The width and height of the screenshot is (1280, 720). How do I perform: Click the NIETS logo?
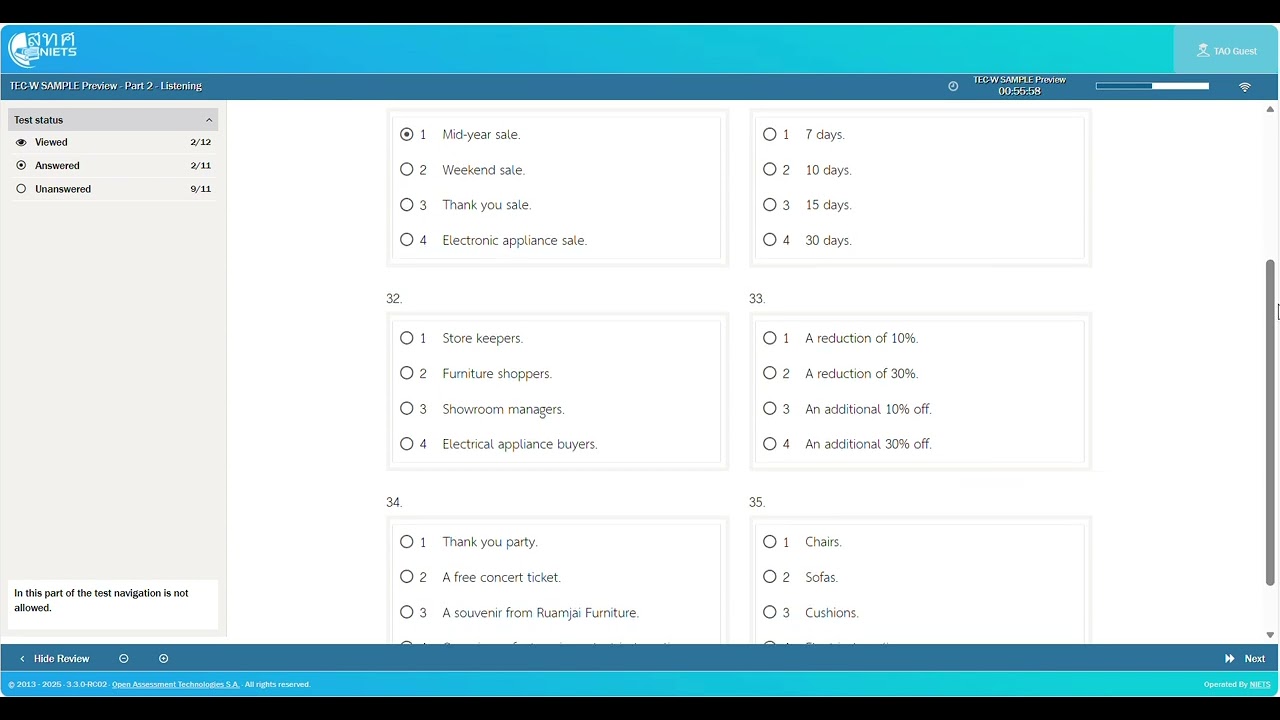pos(42,48)
